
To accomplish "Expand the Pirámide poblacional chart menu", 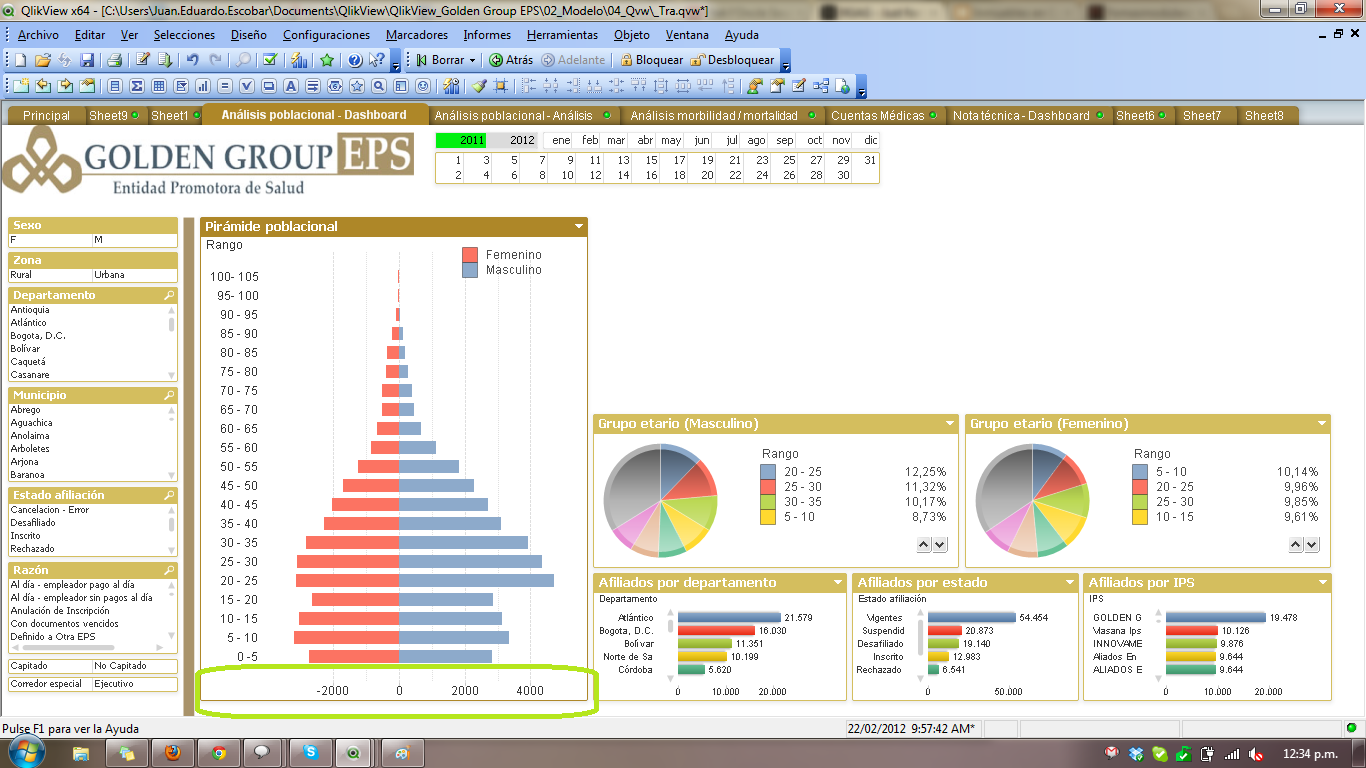I will pyautogui.click(x=579, y=227).
